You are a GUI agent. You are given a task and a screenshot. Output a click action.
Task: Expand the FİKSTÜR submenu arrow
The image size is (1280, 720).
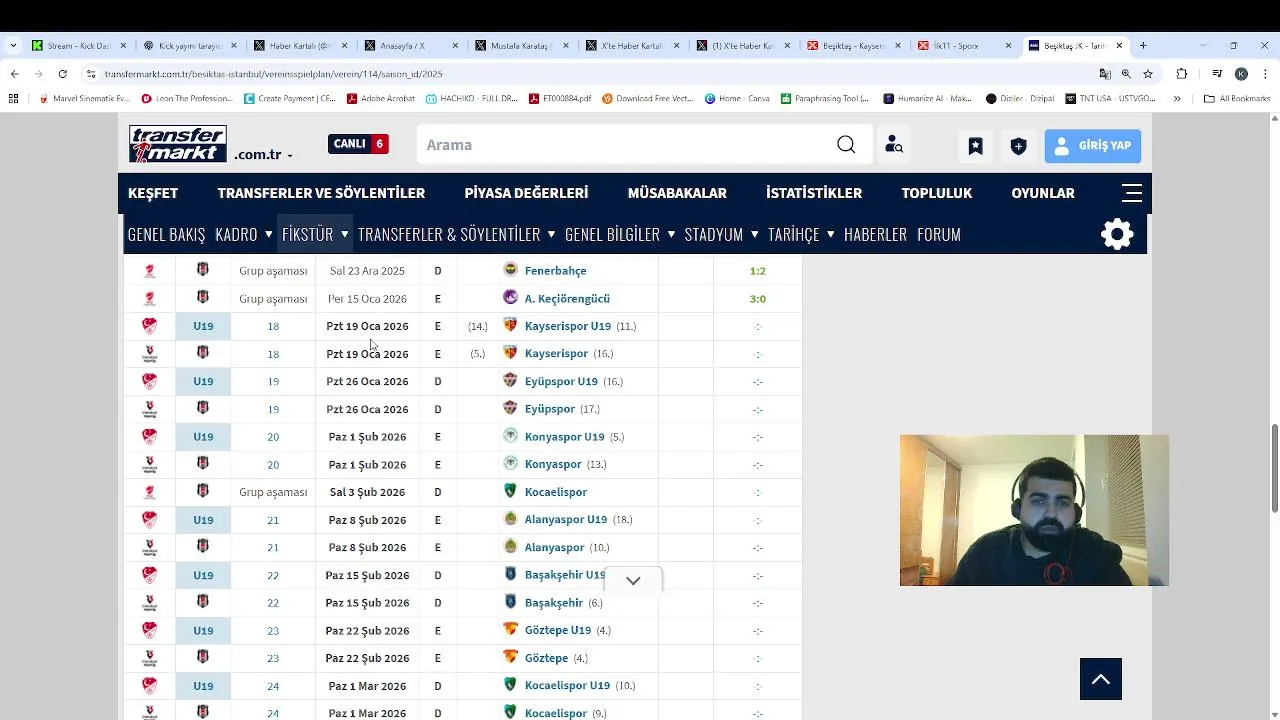pos(344,234)
